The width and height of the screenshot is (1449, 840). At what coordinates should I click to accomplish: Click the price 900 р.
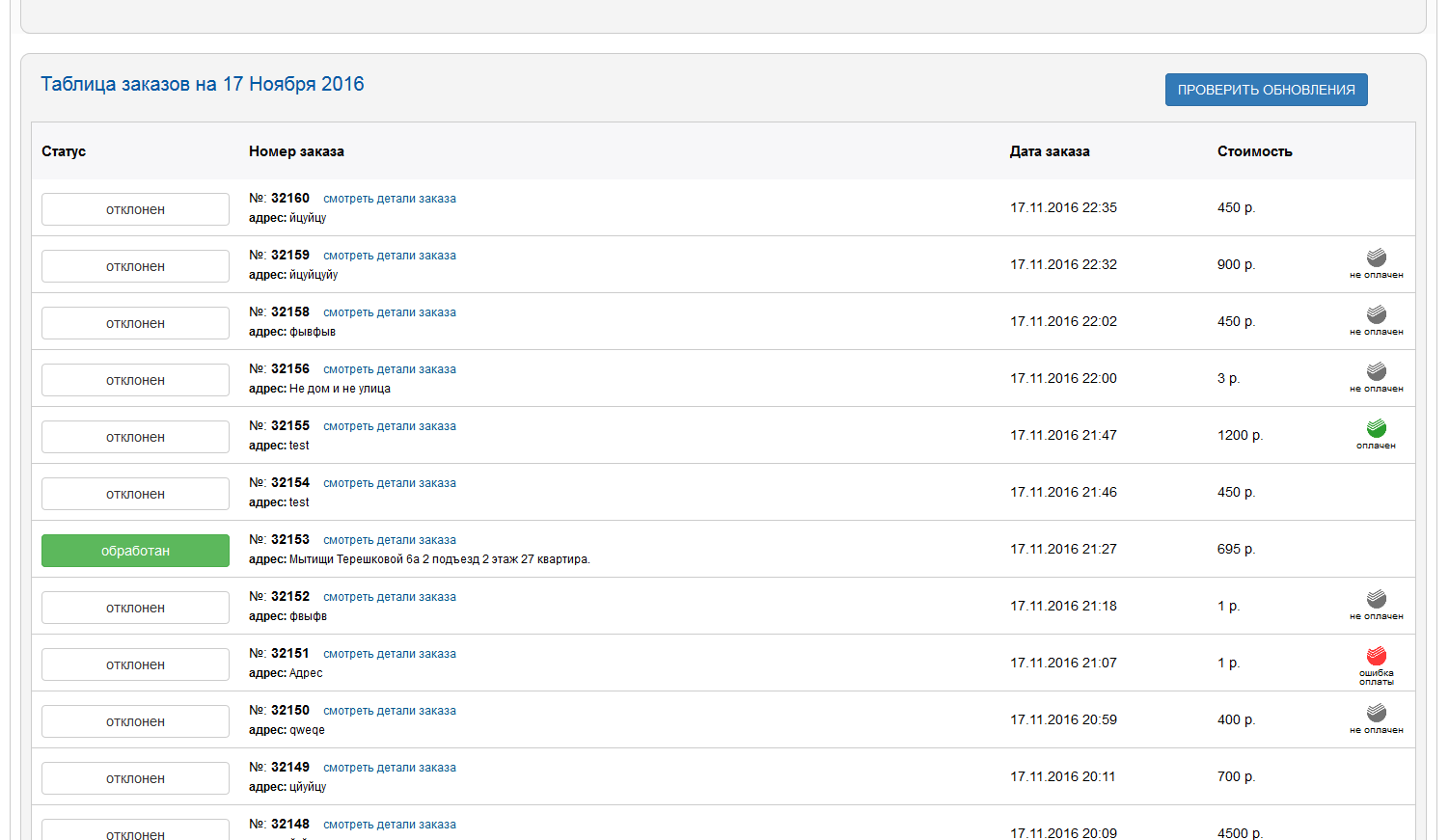1236,264
